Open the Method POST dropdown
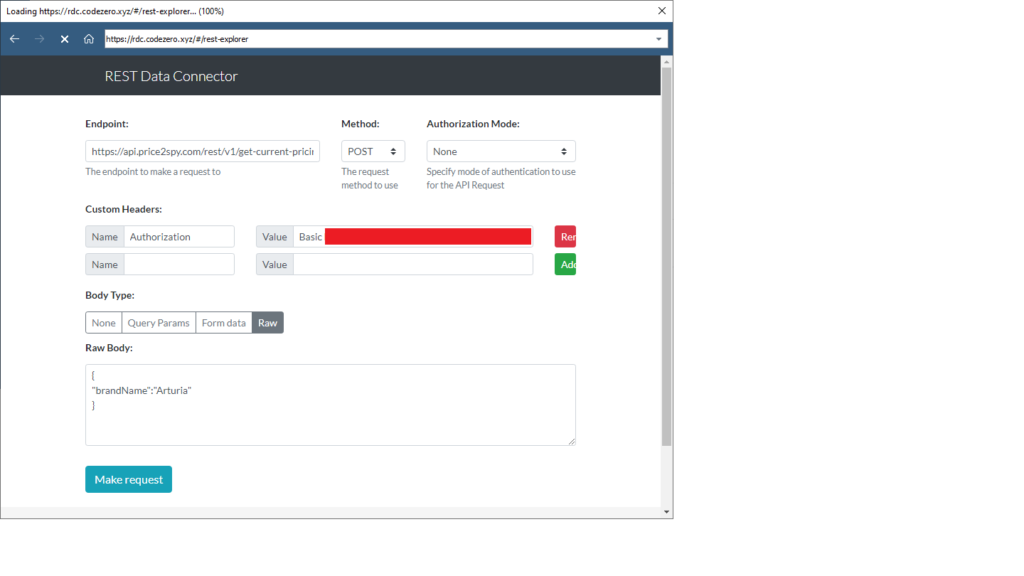Image resolution: width=1024 pixels, height=576 pixels. [373, 151]
